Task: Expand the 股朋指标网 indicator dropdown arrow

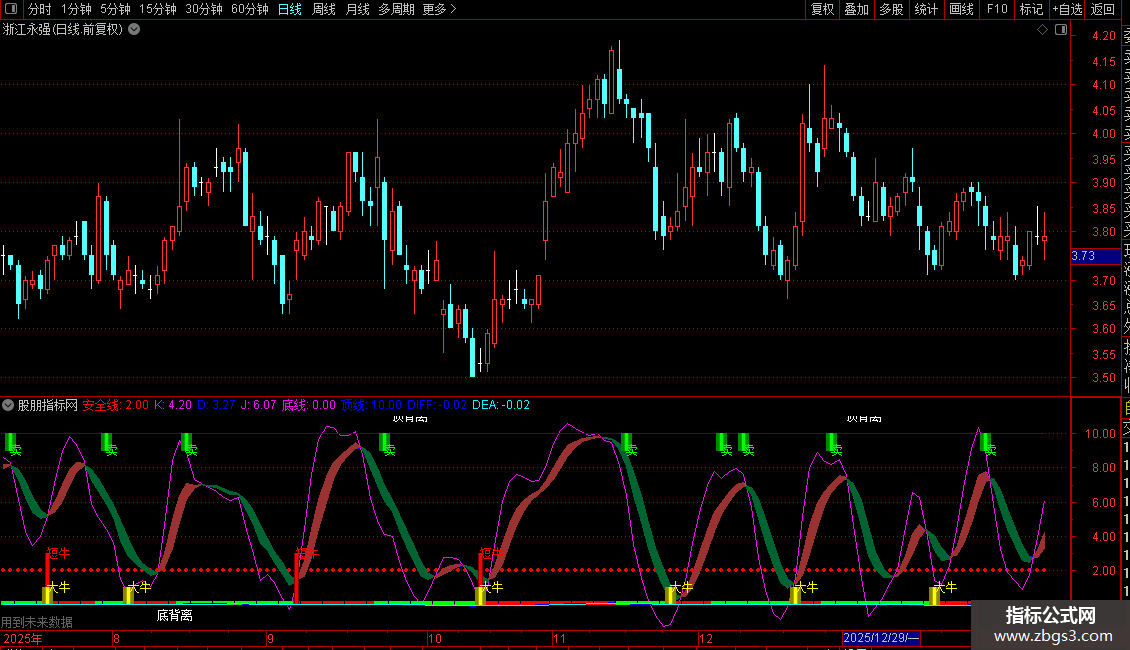Action: pos(9,405)
